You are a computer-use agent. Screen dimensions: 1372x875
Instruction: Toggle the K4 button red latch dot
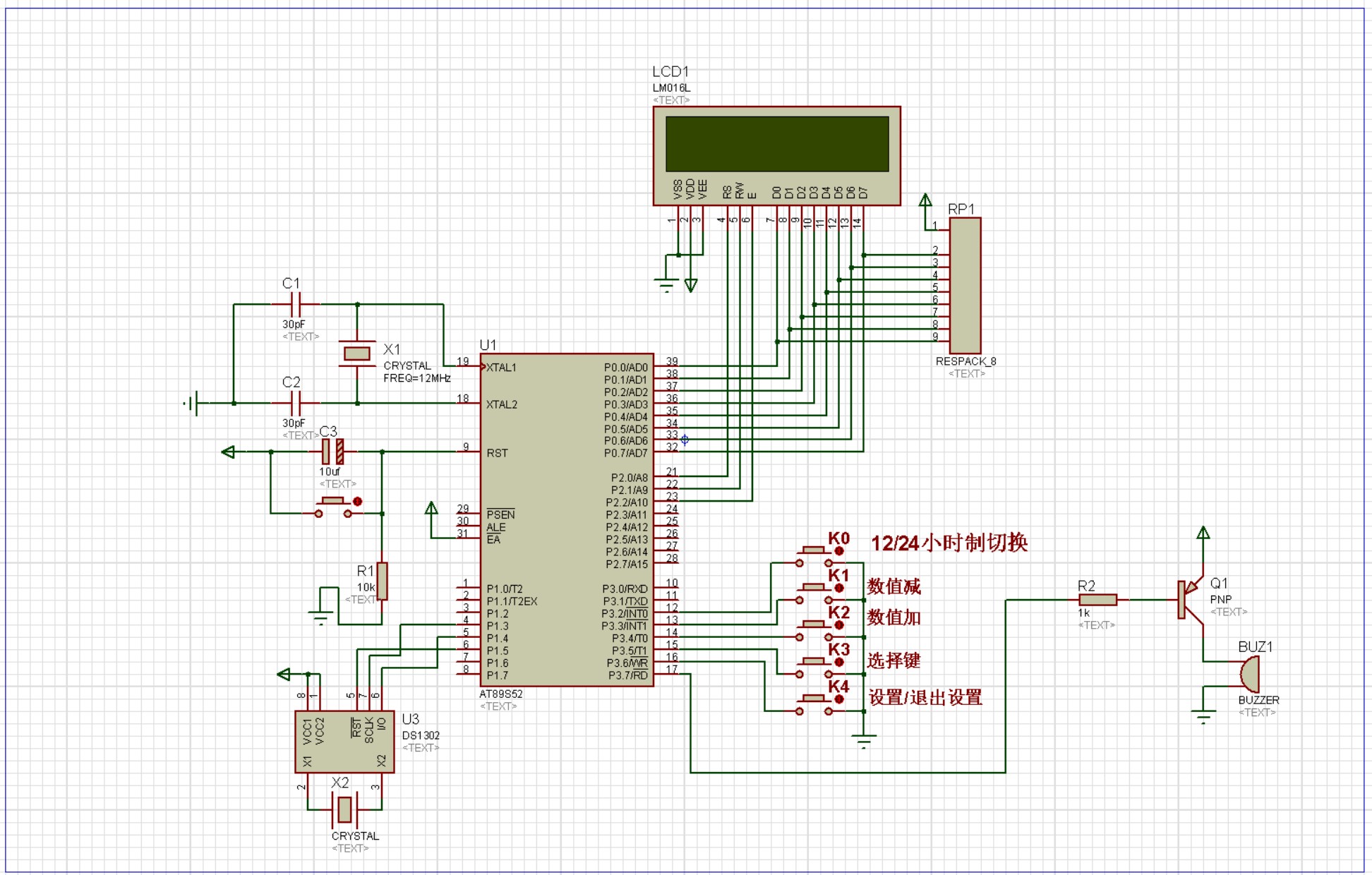tap(839, 699)
